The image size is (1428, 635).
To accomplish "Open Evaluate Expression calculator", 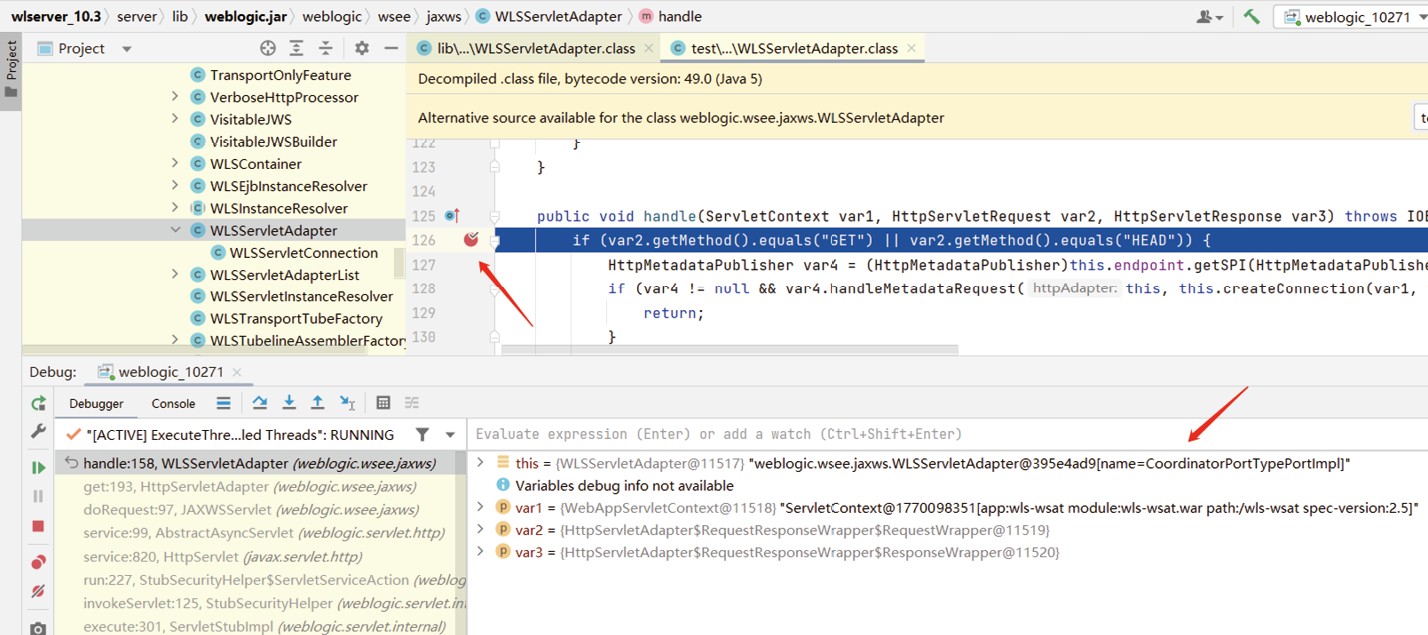I will tap(383, 403).
